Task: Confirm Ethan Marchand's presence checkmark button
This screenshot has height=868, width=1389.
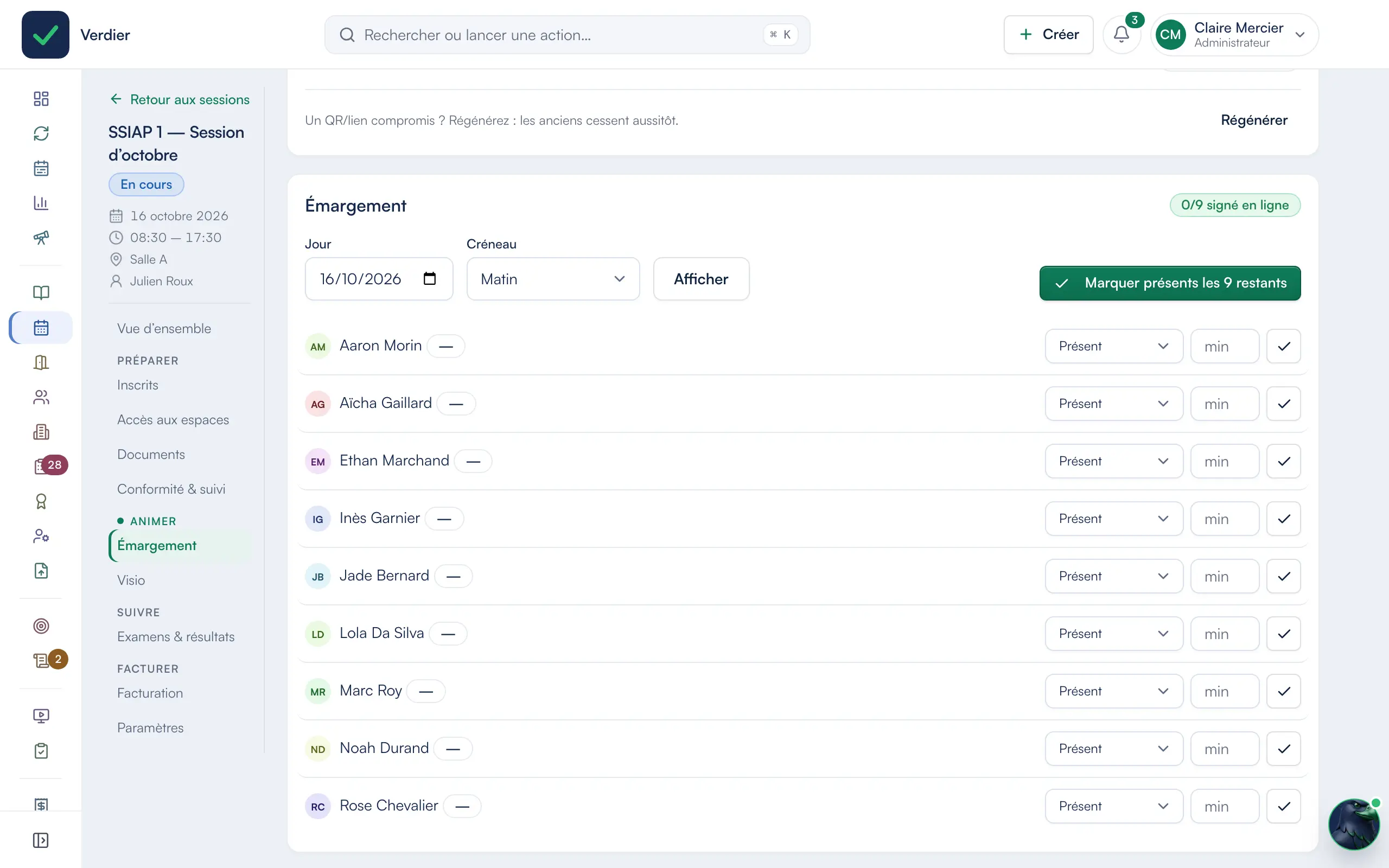Action: tap(1284, 461)
